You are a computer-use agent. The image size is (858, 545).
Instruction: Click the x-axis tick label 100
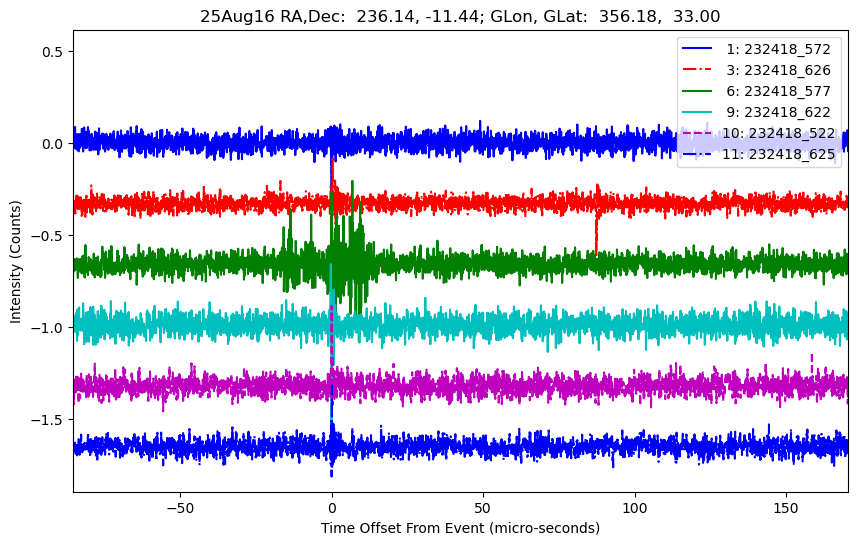click(x=635, y=508)
